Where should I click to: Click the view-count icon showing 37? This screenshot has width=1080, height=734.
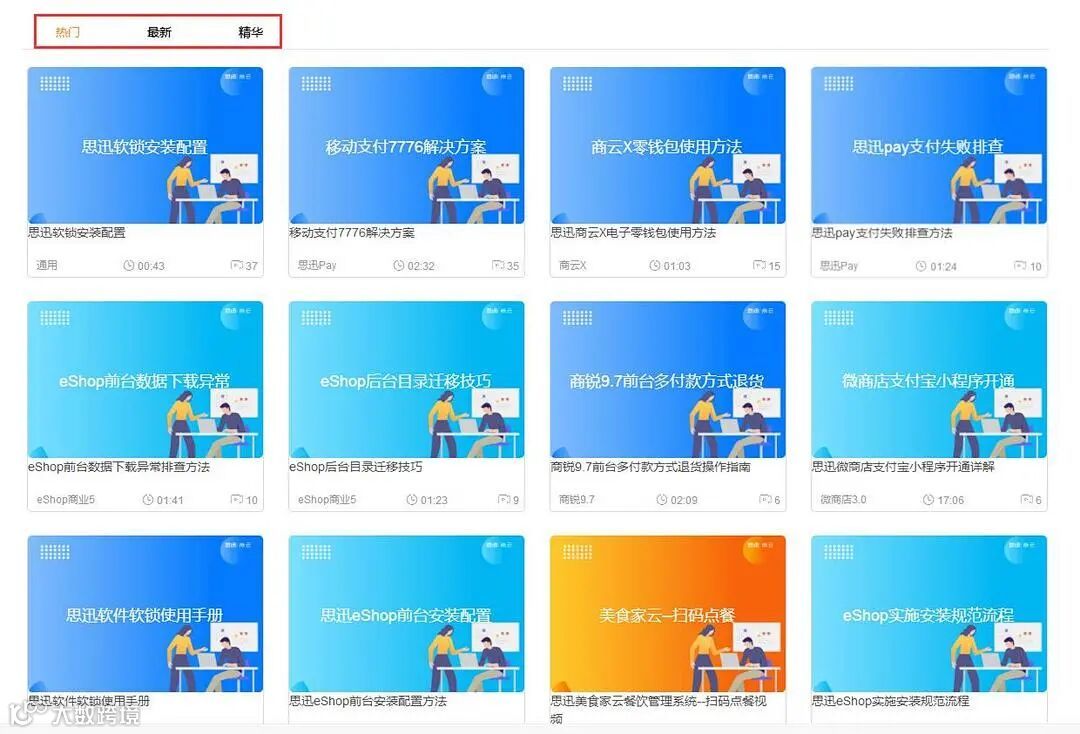coord(237,265)
